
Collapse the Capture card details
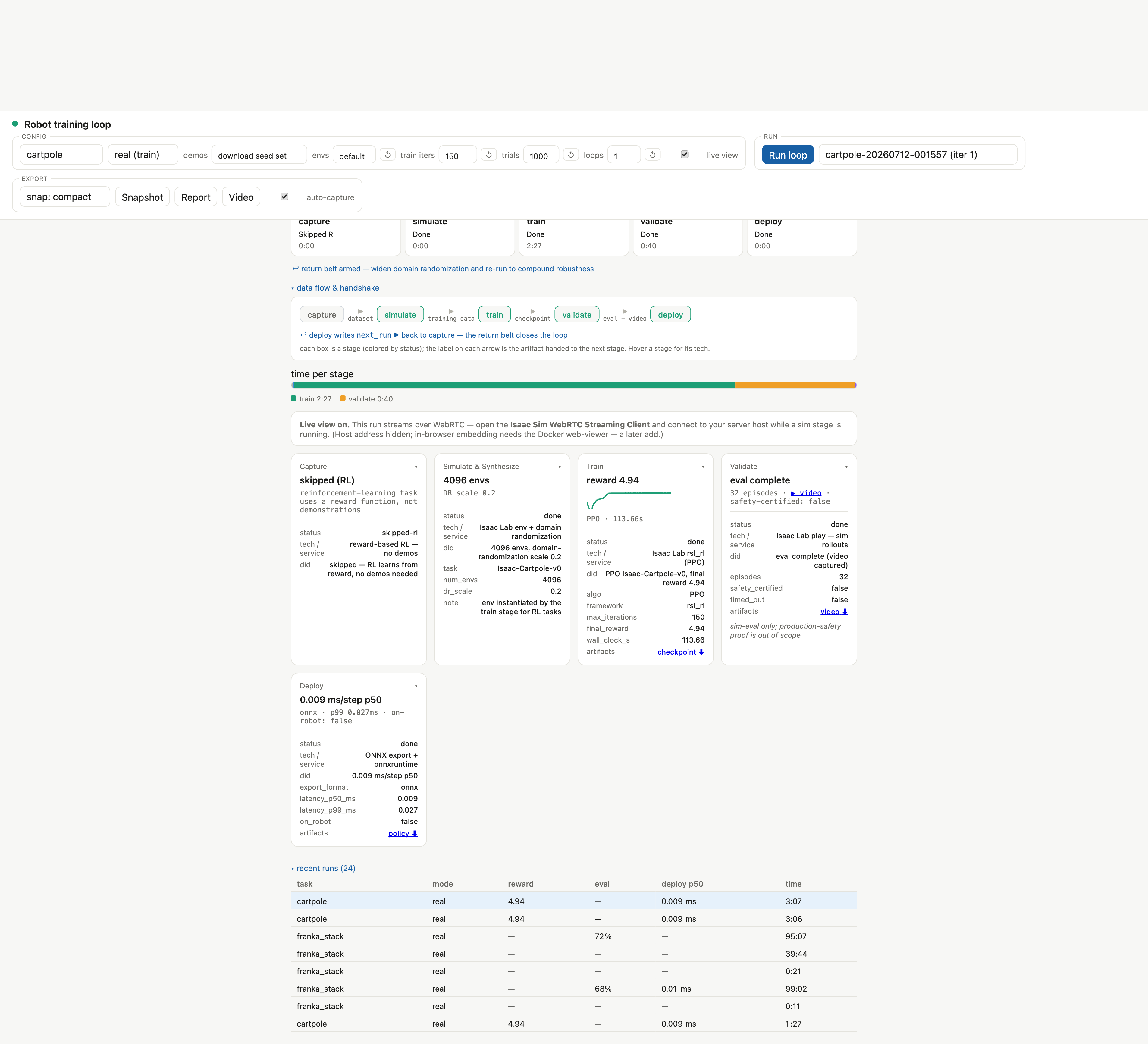[x=416, y=467]
